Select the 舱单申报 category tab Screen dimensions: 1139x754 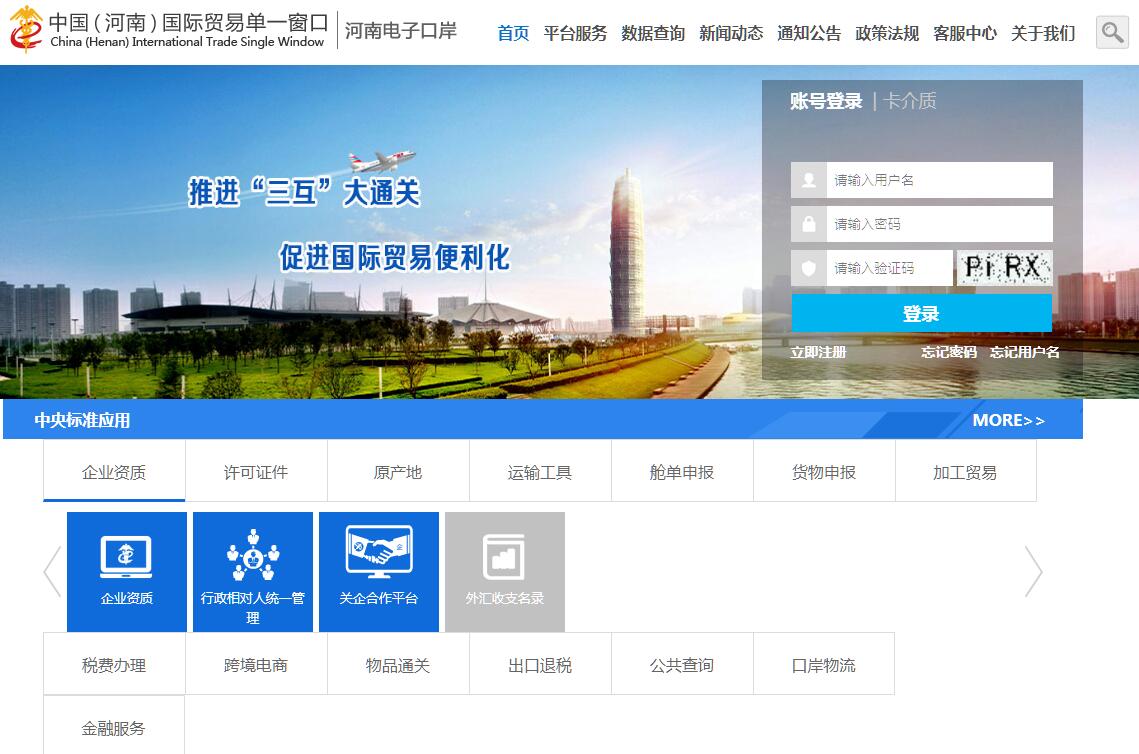(682, 472)
